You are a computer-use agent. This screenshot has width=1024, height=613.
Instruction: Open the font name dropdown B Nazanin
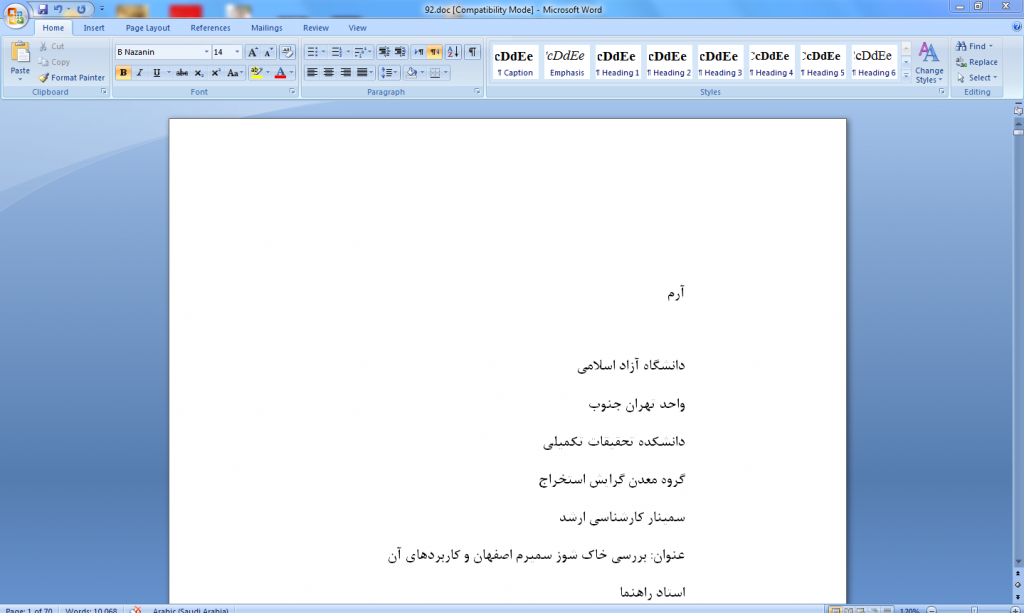(x=206, y=52)
